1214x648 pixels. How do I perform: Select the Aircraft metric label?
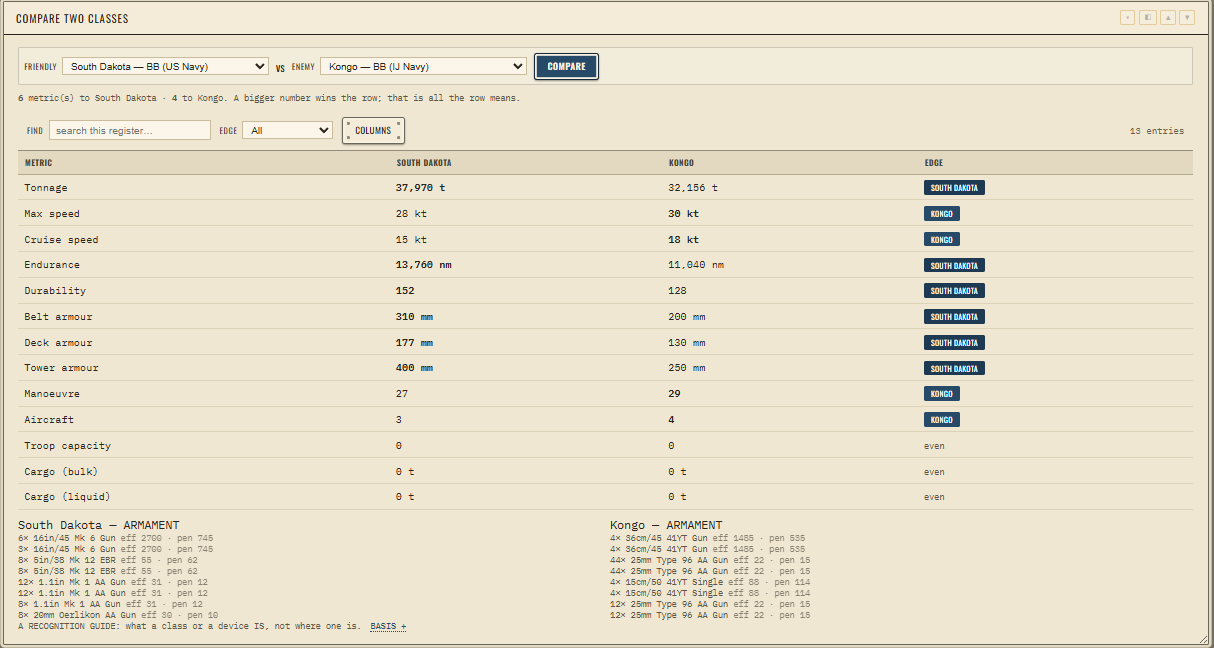[x=49, y=420]
